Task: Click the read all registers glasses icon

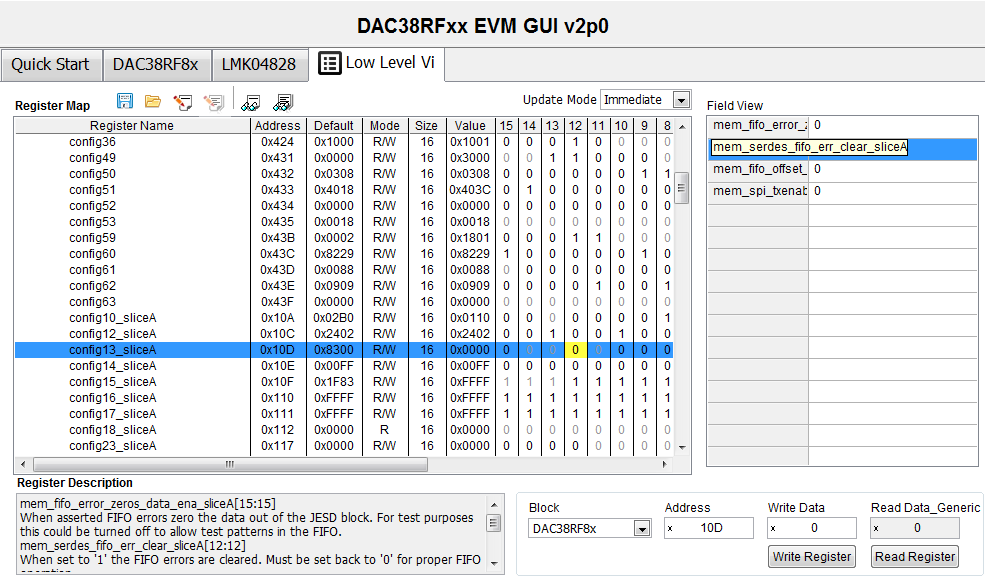Action: (x=283, y=102)
